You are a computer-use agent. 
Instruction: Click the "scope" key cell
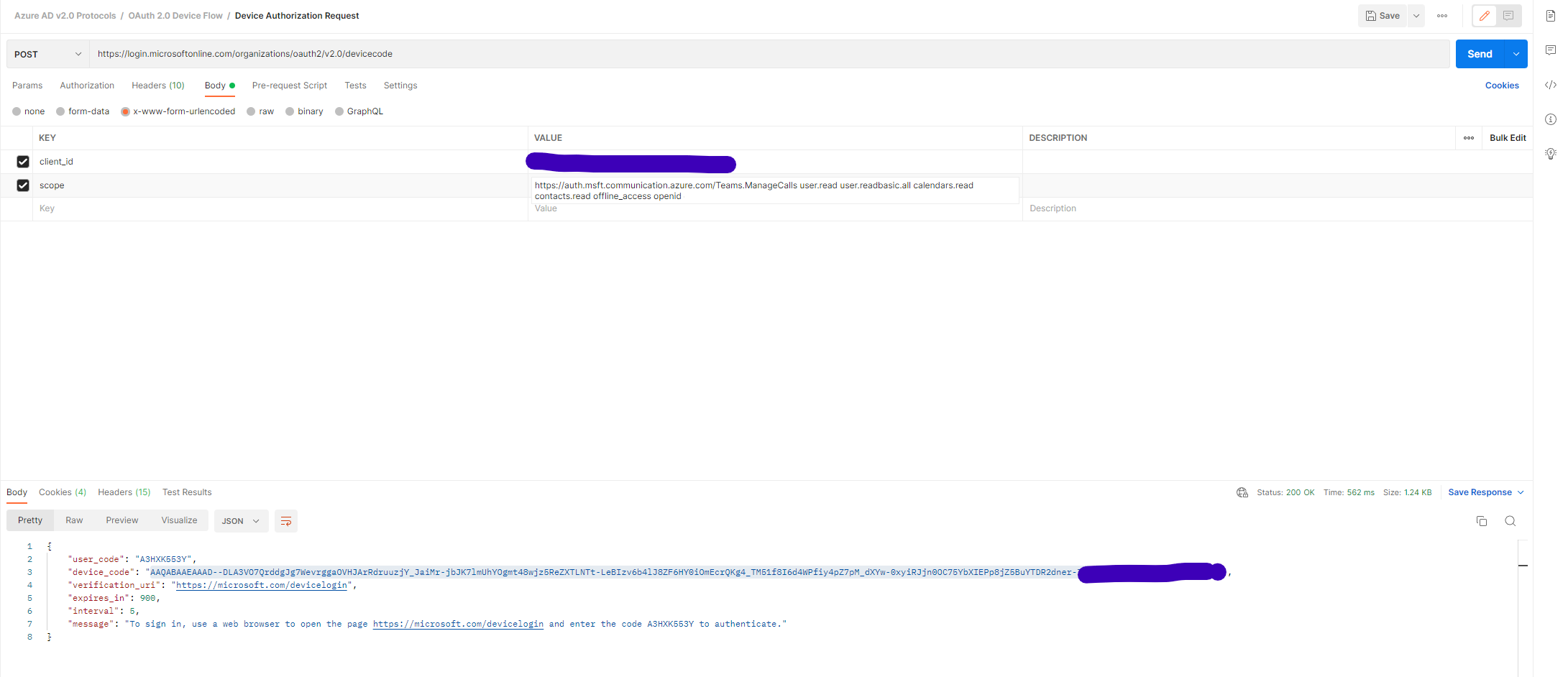pos(280,185)
